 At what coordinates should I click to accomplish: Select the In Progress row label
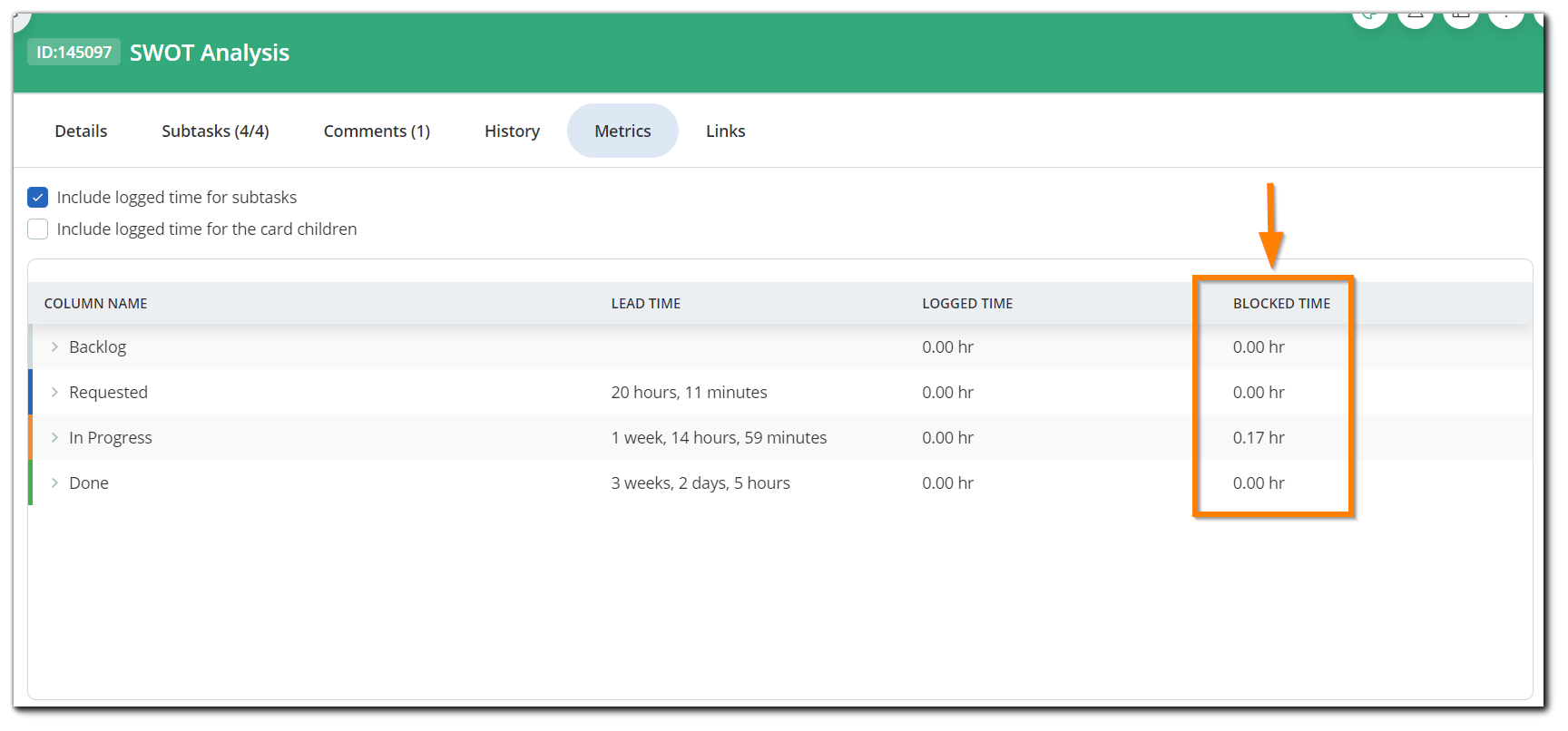pos(111,437)
